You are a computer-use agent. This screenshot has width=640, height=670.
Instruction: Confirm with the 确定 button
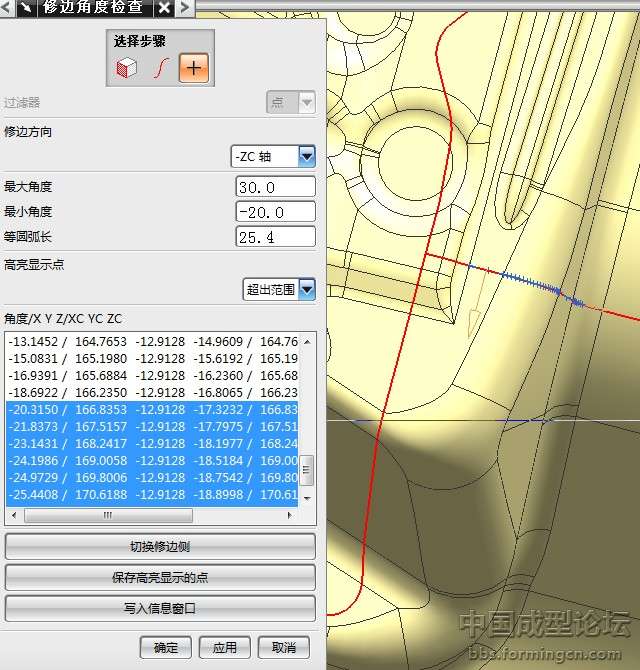point(166,648)
